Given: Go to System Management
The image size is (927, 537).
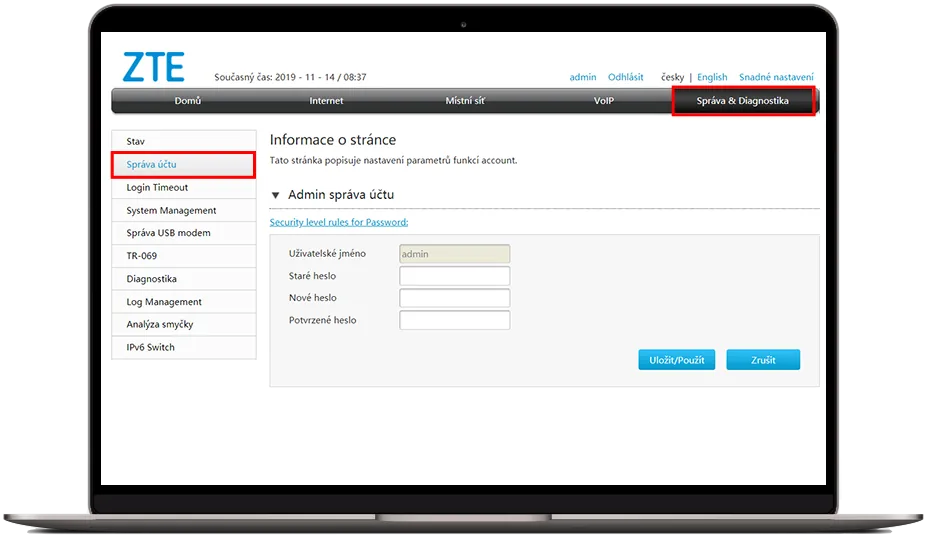Looking at the screenshot, I should click(184, 211).
